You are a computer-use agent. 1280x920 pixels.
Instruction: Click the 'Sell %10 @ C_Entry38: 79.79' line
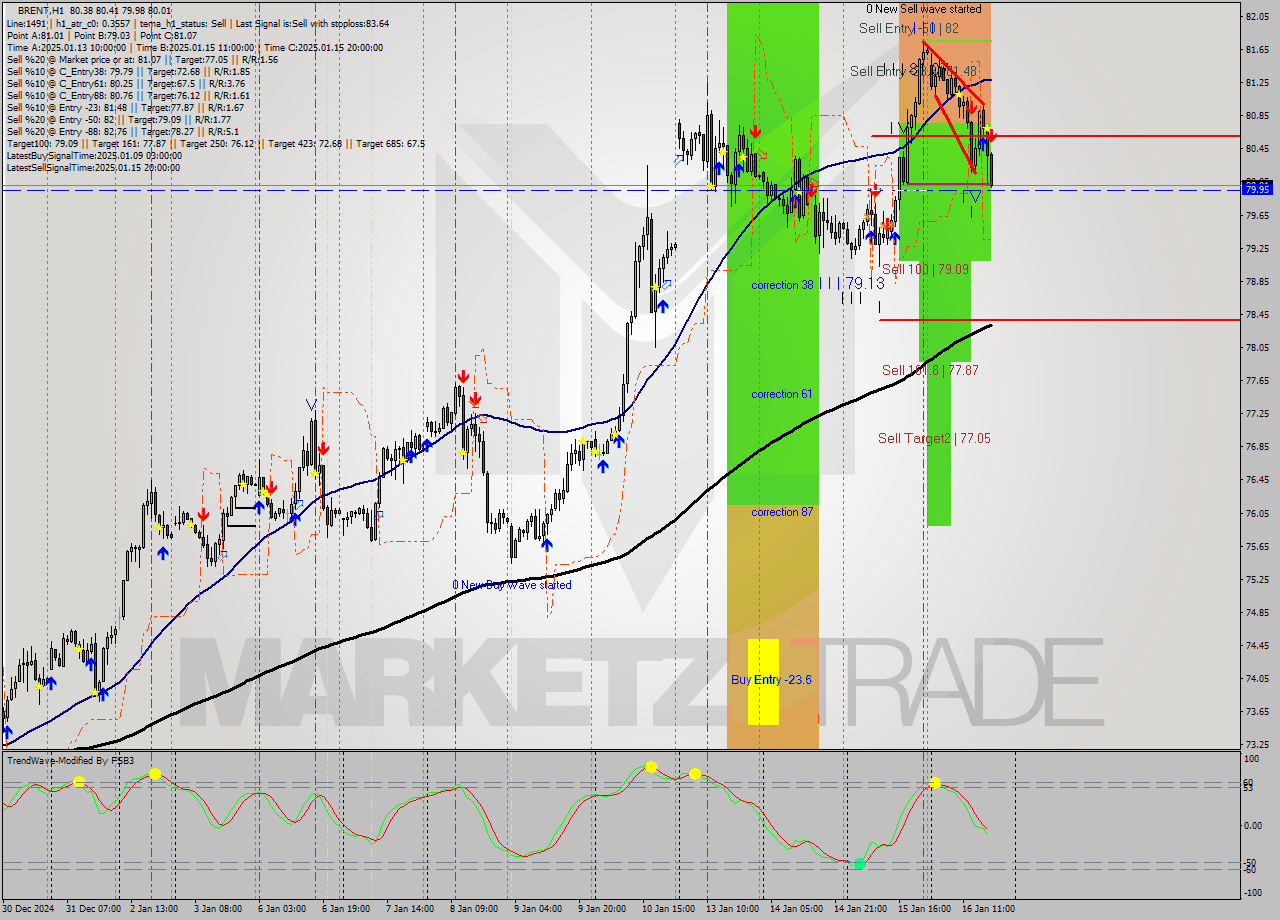[x=128, y=71]
